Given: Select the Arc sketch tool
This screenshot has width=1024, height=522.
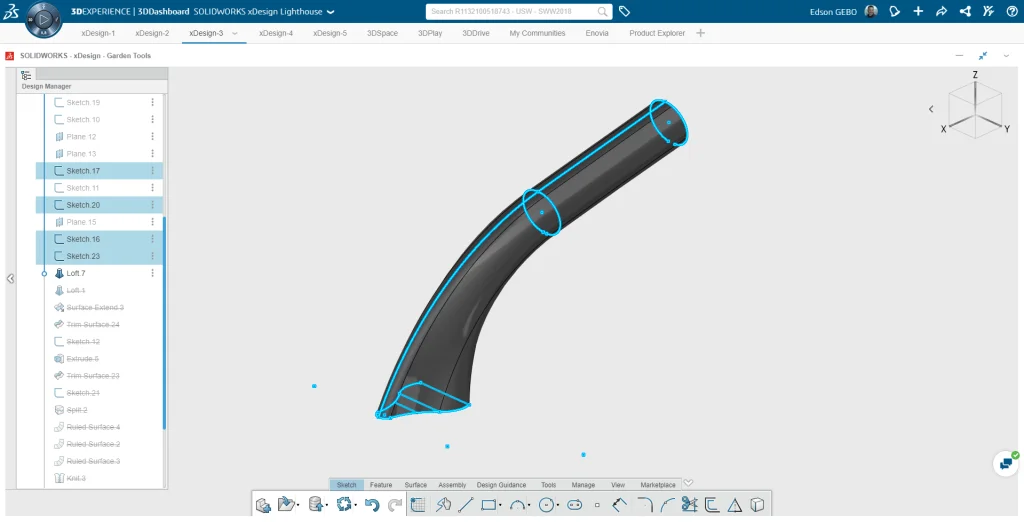Looking at the screenshot, I should [x=517, y=505].
